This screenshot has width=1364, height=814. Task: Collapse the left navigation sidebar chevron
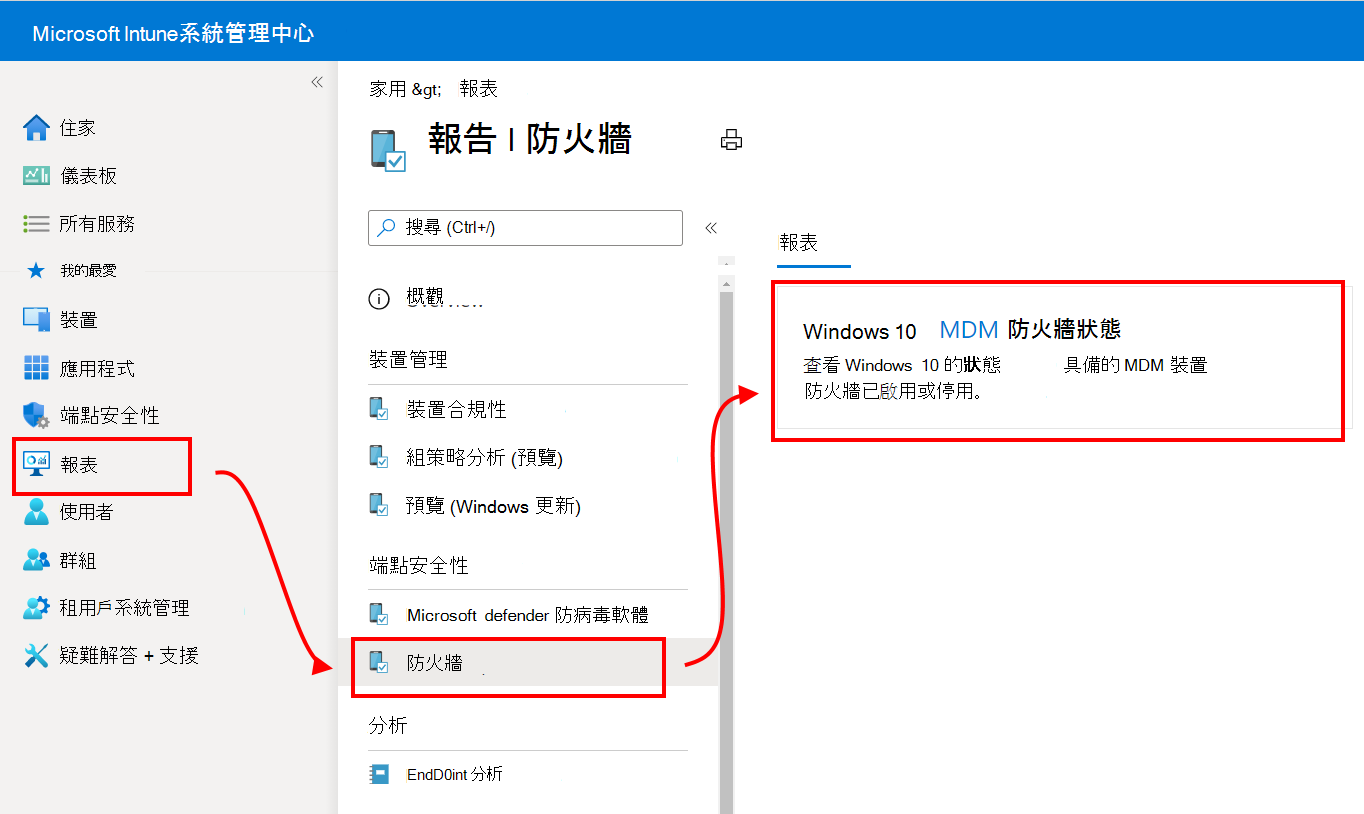[317, 82]
